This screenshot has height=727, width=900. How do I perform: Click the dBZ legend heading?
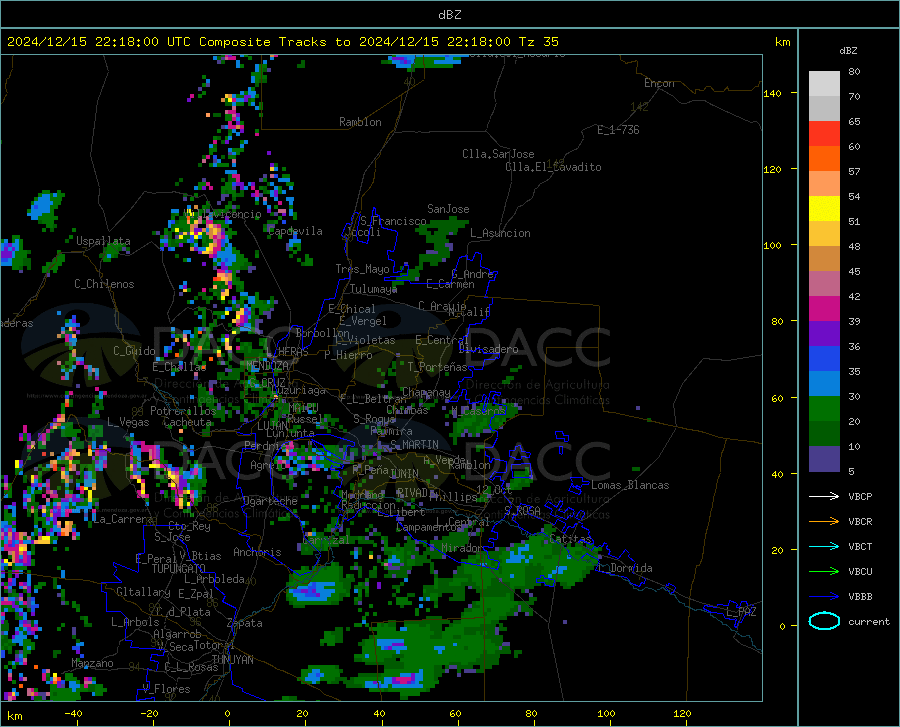pyautogui.click(x=848, y=50)
